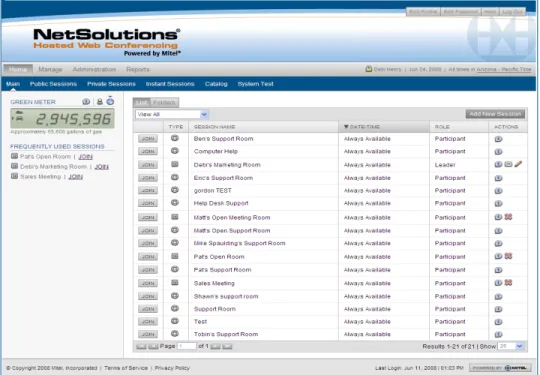Click the Green Meter timer icon
540x375 pixels.
[110, 101]
